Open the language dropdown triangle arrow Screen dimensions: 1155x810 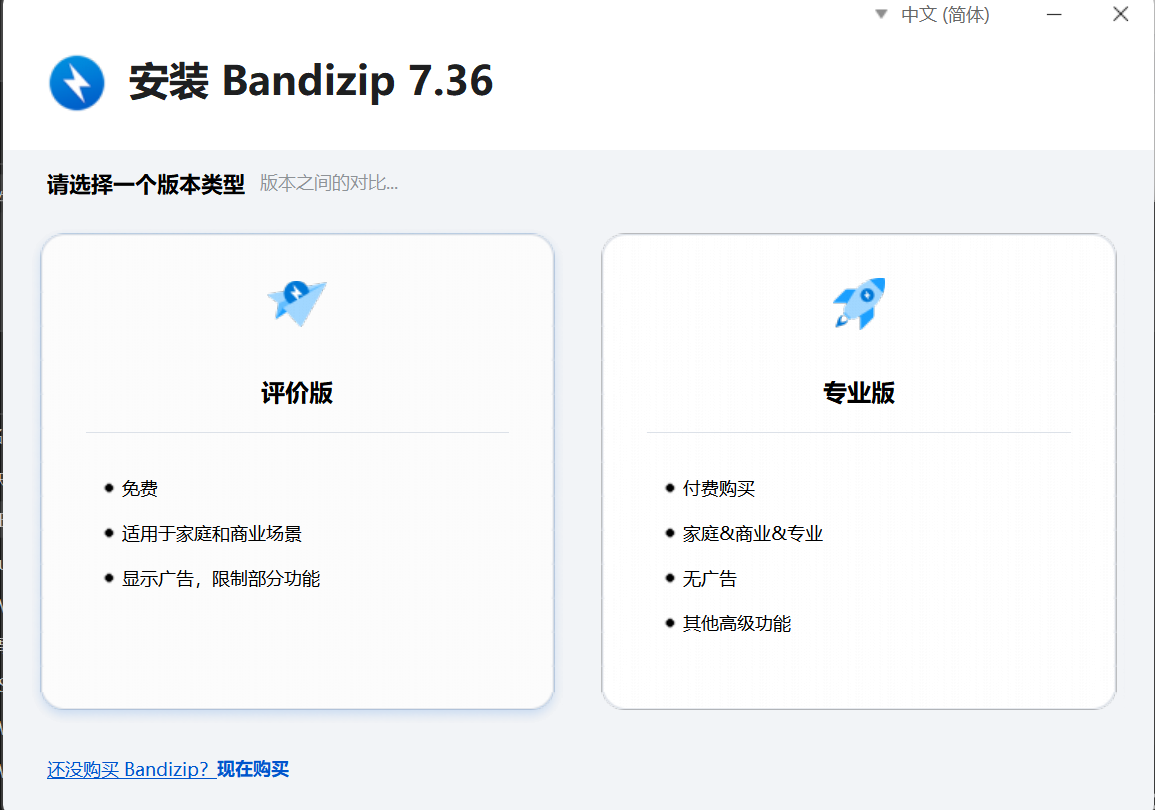click(x=881, y=14)
